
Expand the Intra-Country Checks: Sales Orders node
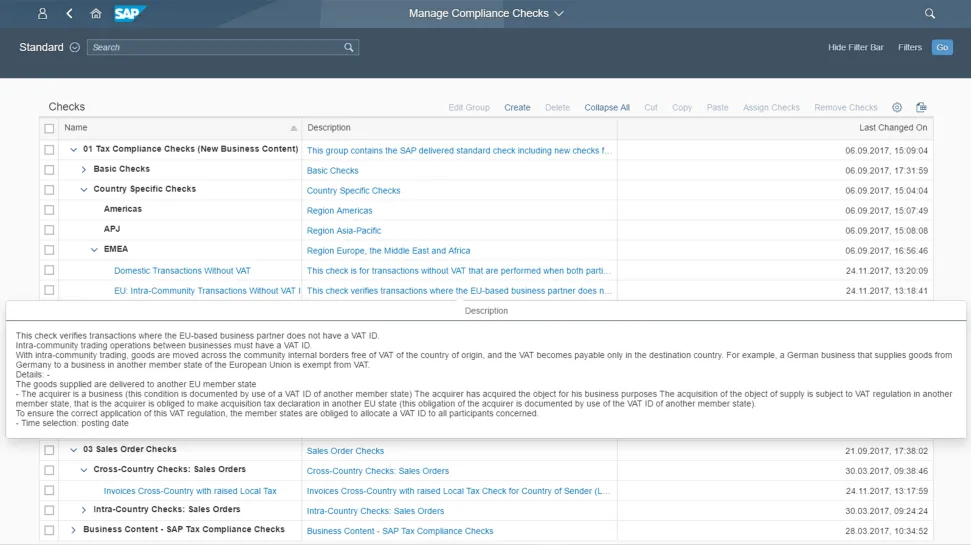pos(84,510)
